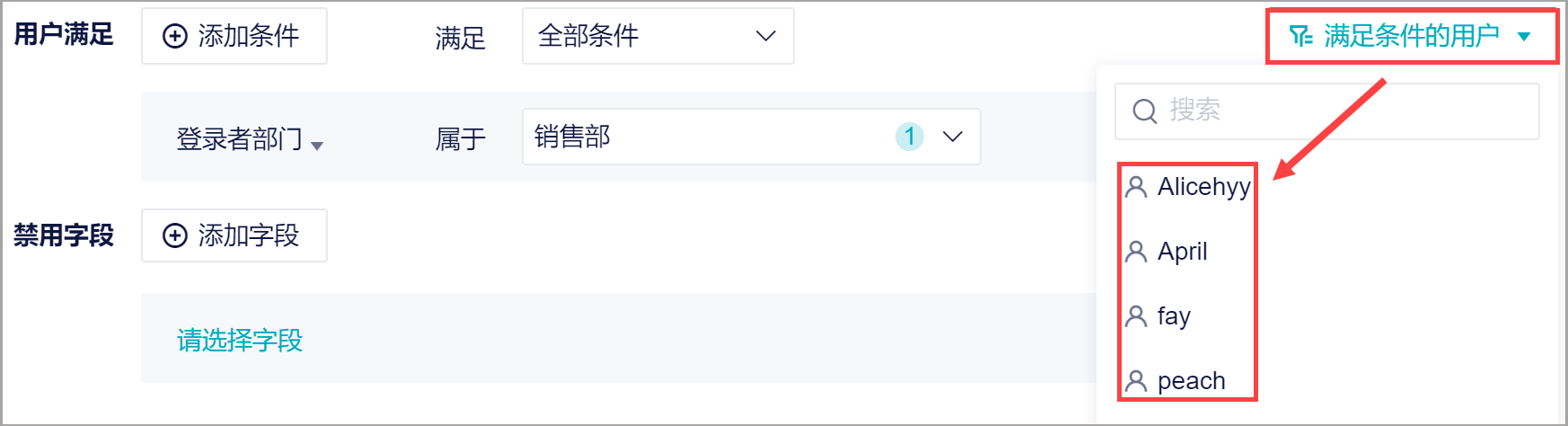Click the user icon next to fay

[x=1136, y=316]
